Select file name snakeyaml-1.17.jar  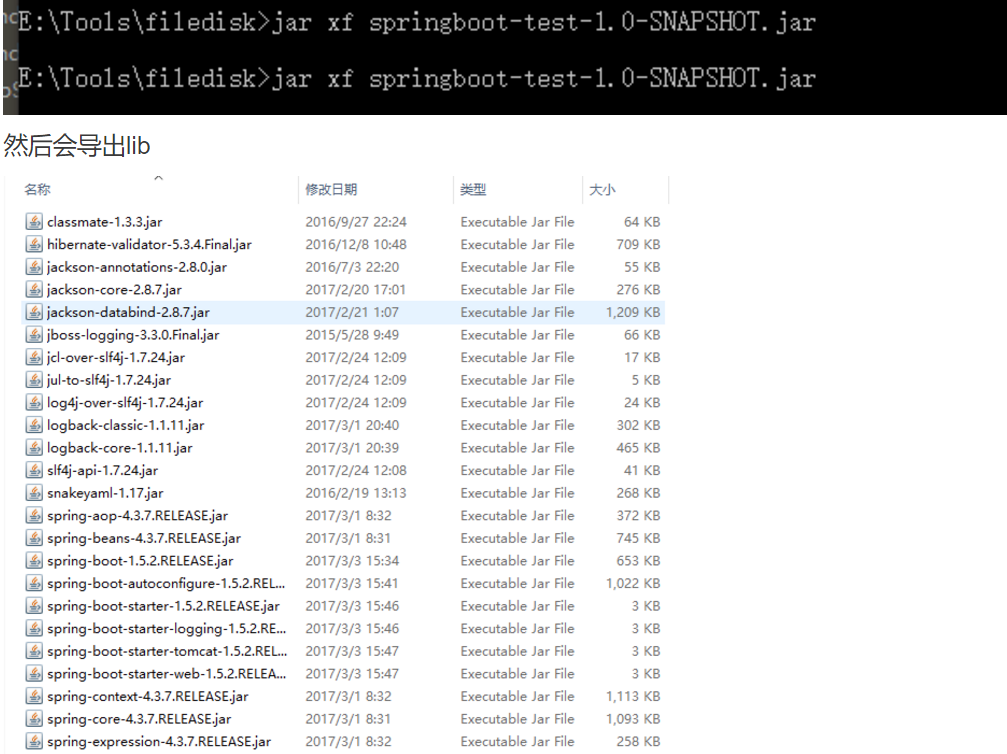coord(105,493)
